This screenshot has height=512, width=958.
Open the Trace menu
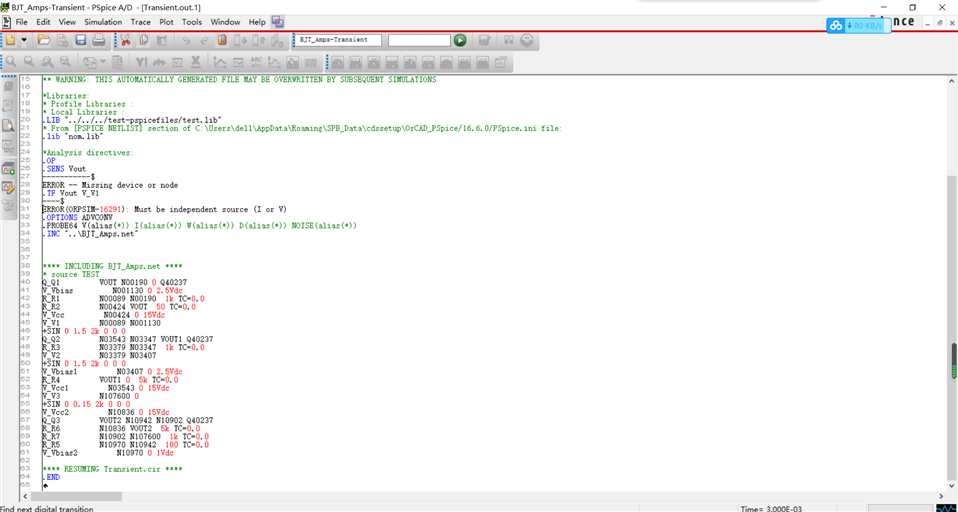[141, 22]
